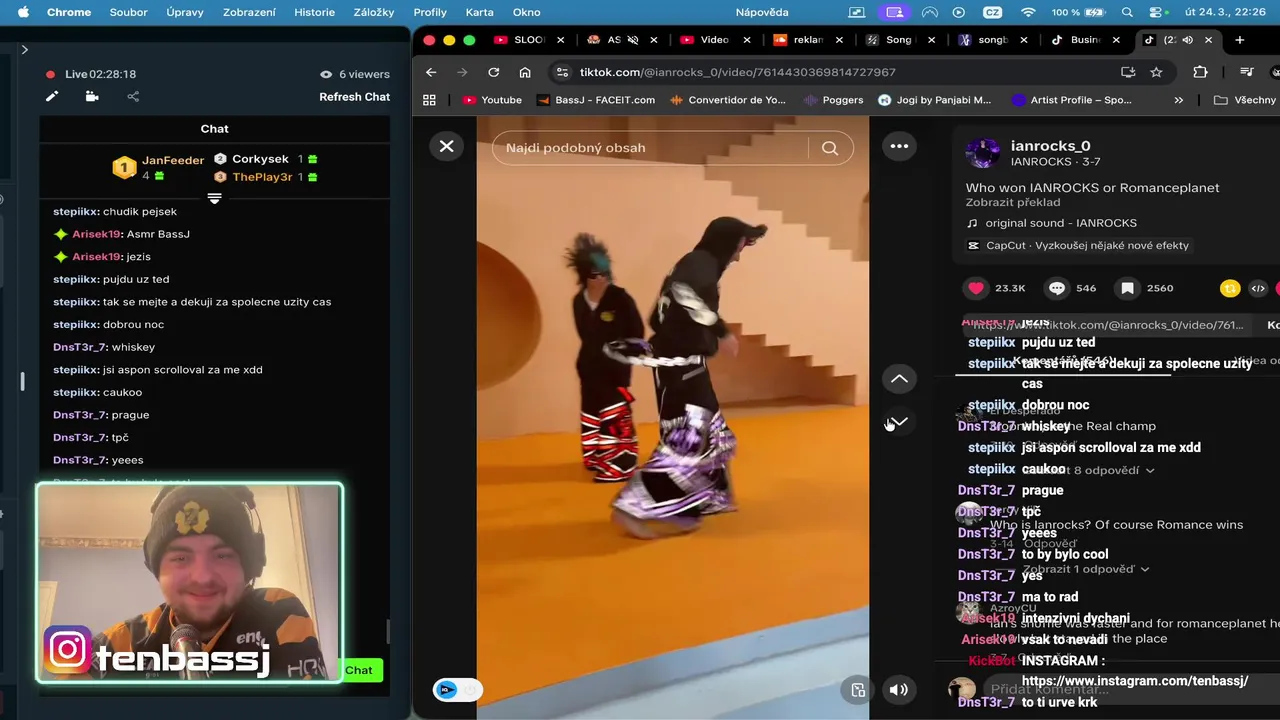1280x720 pixels.
Task: Open the Zobrazení menu
Action: 251,12
